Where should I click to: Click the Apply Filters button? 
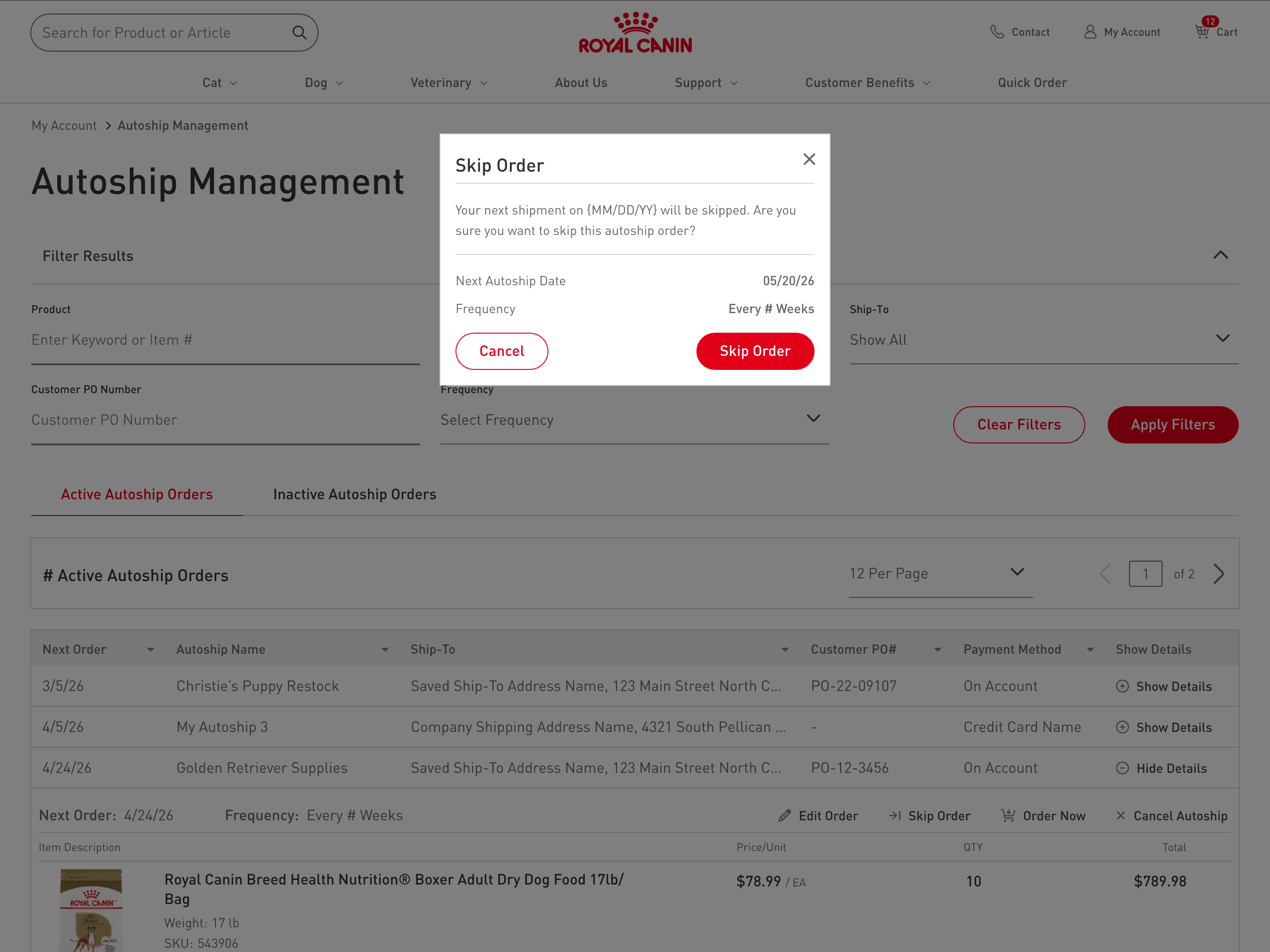point(1172,424)
